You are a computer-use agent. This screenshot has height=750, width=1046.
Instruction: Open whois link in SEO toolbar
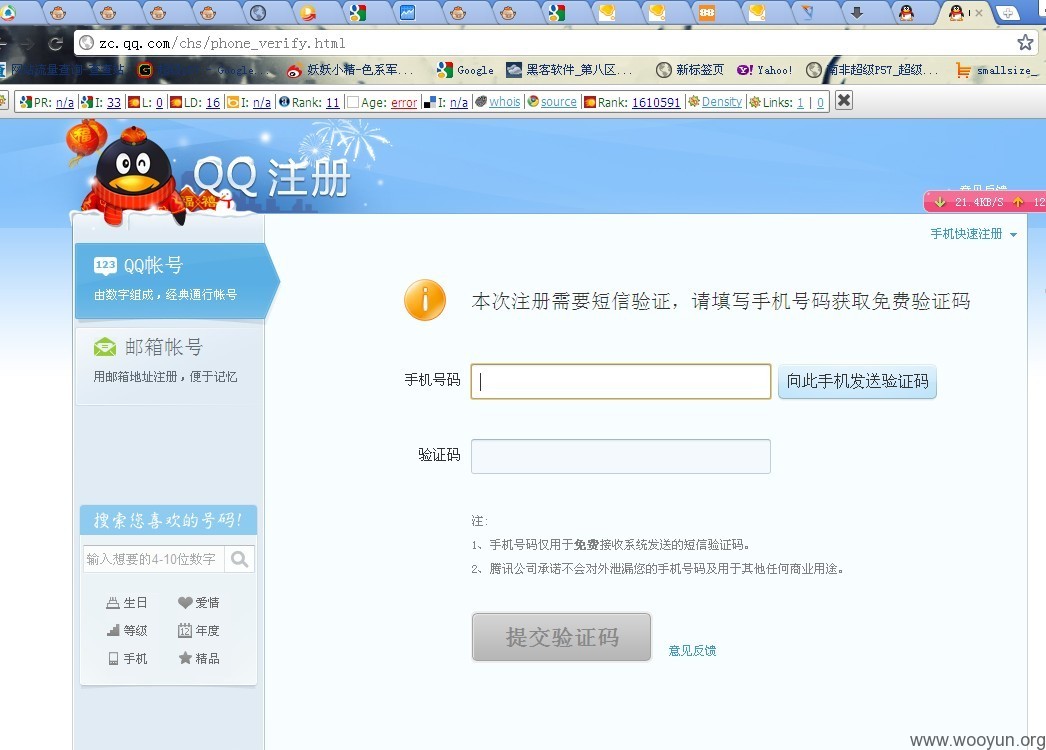point(504,101)
